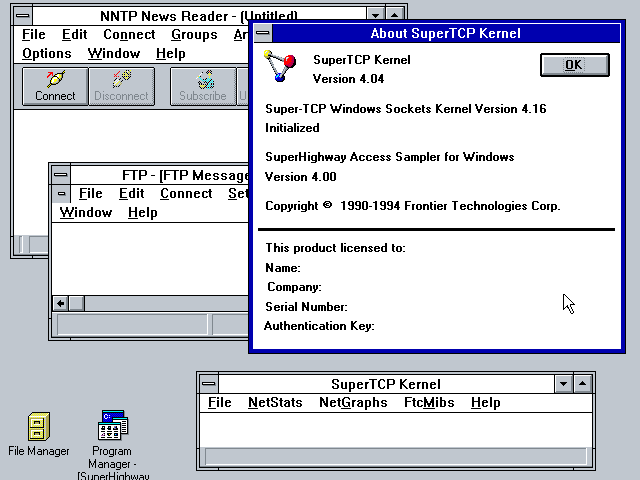
Task: Open Groups menu in NNTP News Reader
Action: point(194,35)
